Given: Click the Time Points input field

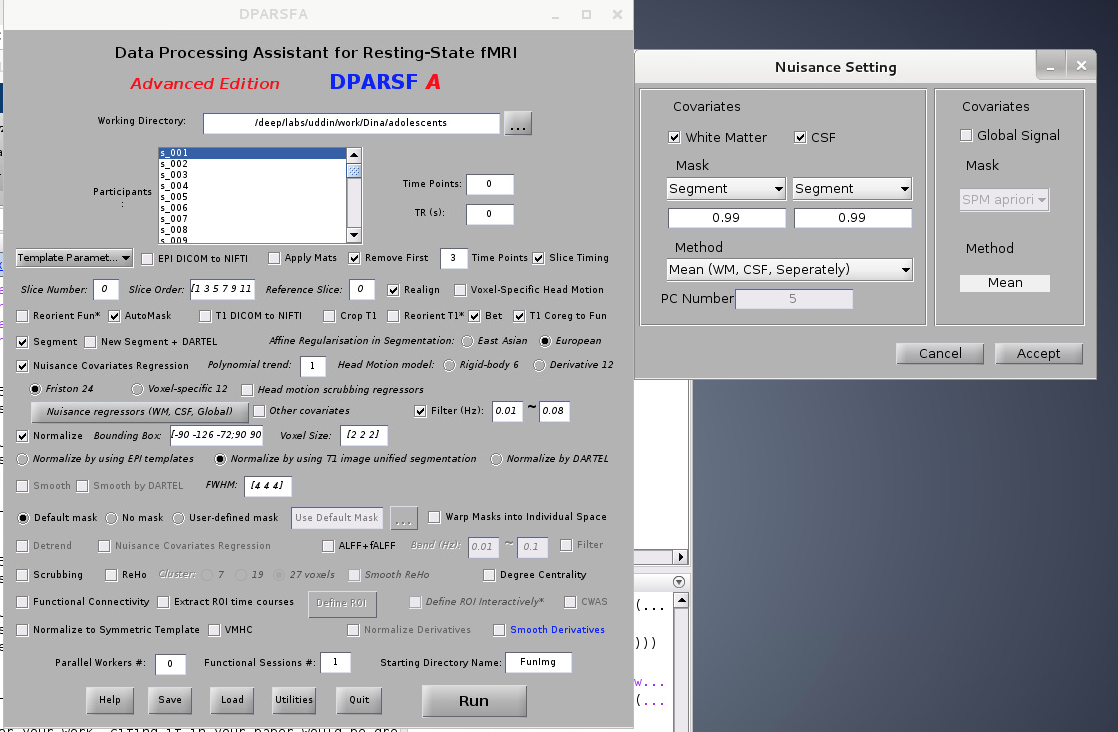Looking at the screenshot, I should (x=490, y=184).
